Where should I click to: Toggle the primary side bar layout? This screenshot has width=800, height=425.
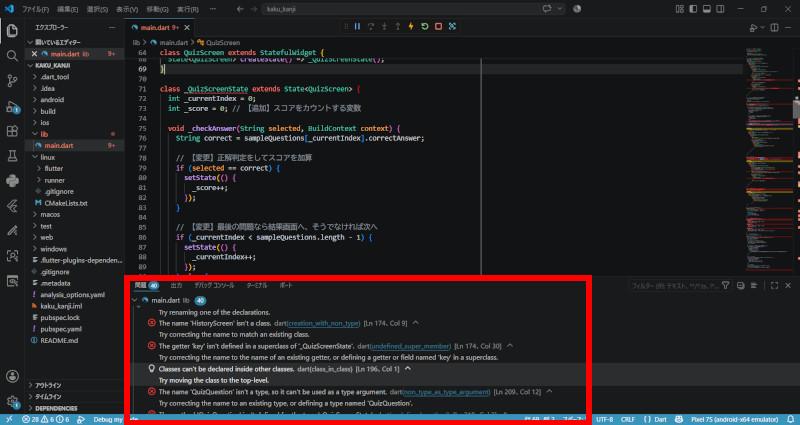point(693,9)
